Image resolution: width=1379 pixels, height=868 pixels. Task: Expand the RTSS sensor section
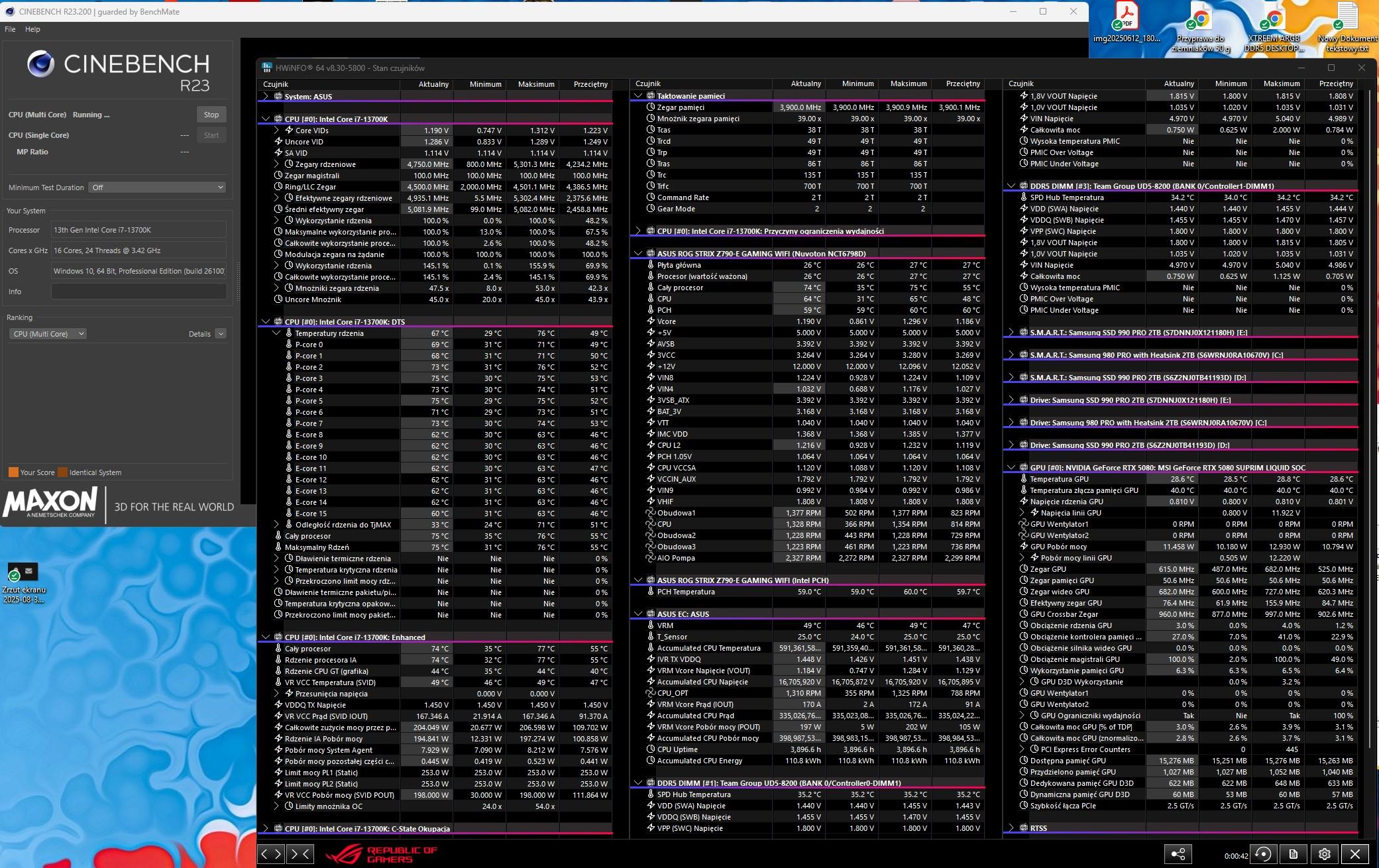coord(1011,828)
